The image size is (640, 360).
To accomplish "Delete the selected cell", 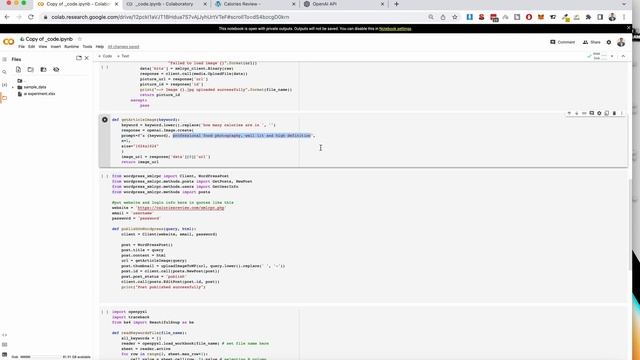I will pos(614,113).
